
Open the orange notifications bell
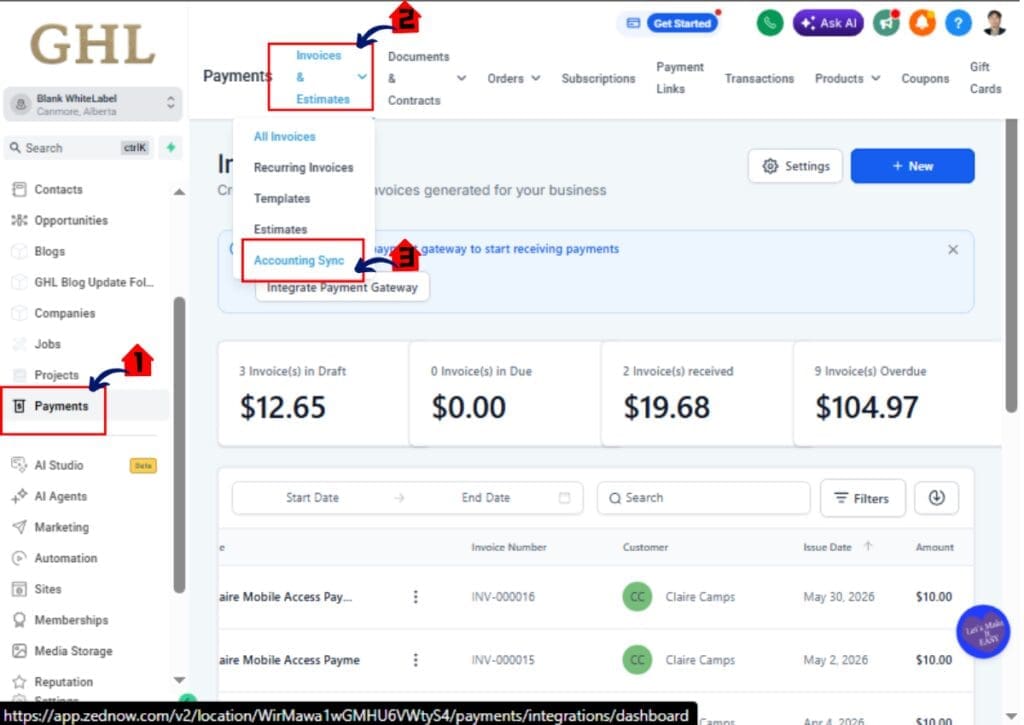point(921,24)
